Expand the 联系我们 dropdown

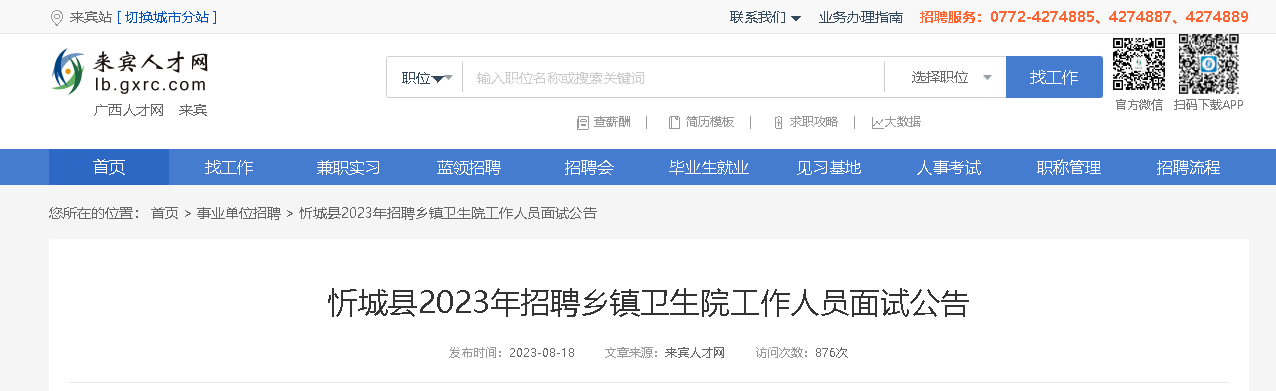tap(765, 17)
